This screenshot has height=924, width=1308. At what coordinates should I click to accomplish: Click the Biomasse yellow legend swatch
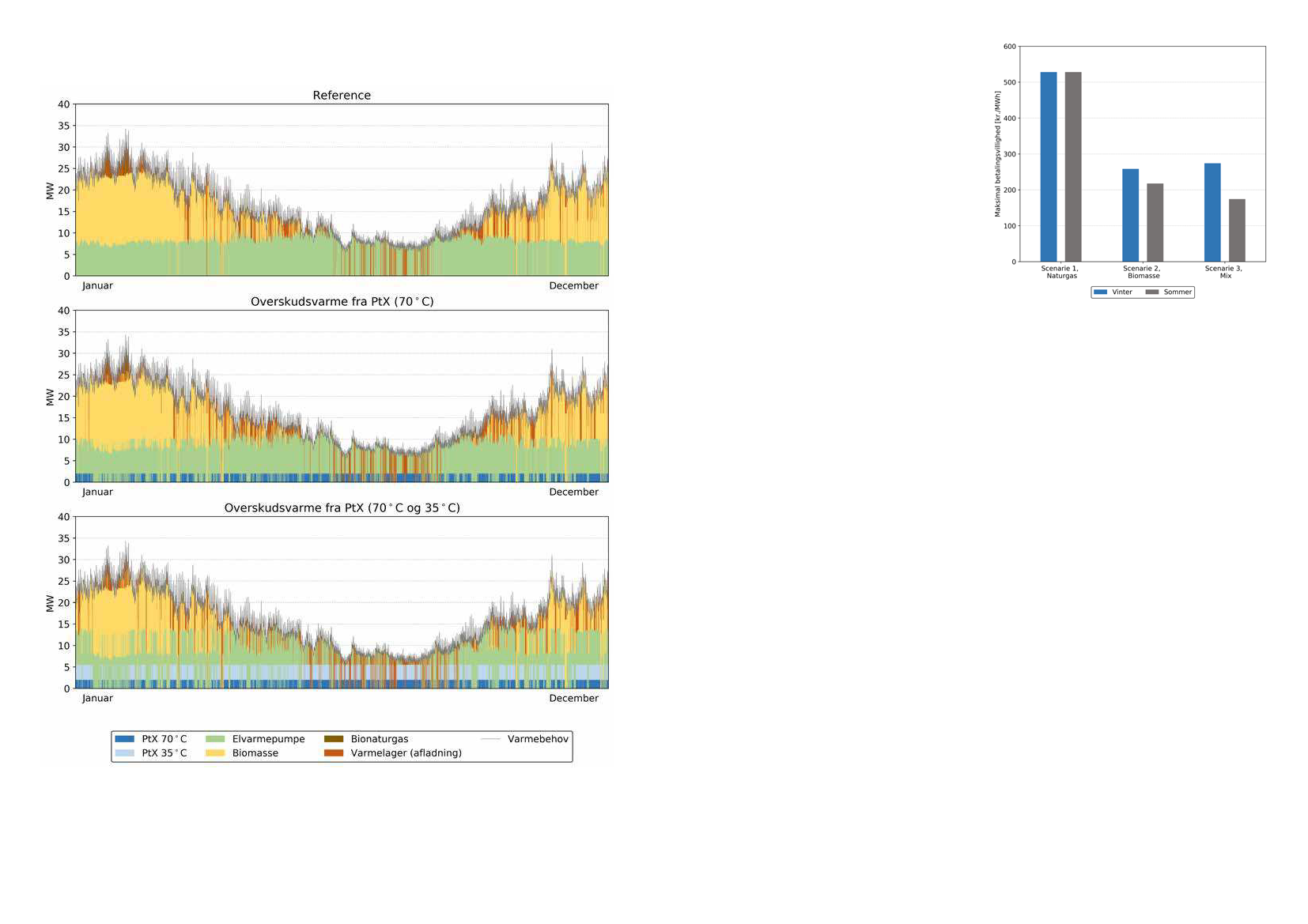pos(215,753)
